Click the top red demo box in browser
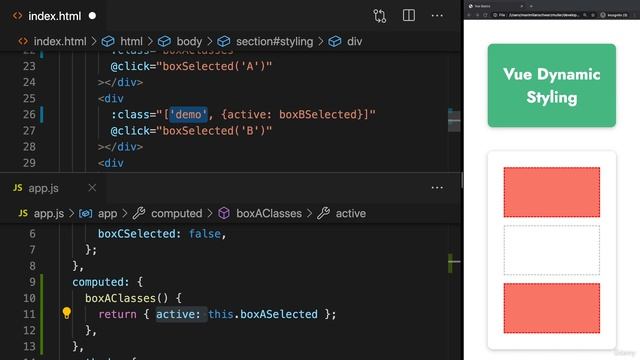 [551, 192]
